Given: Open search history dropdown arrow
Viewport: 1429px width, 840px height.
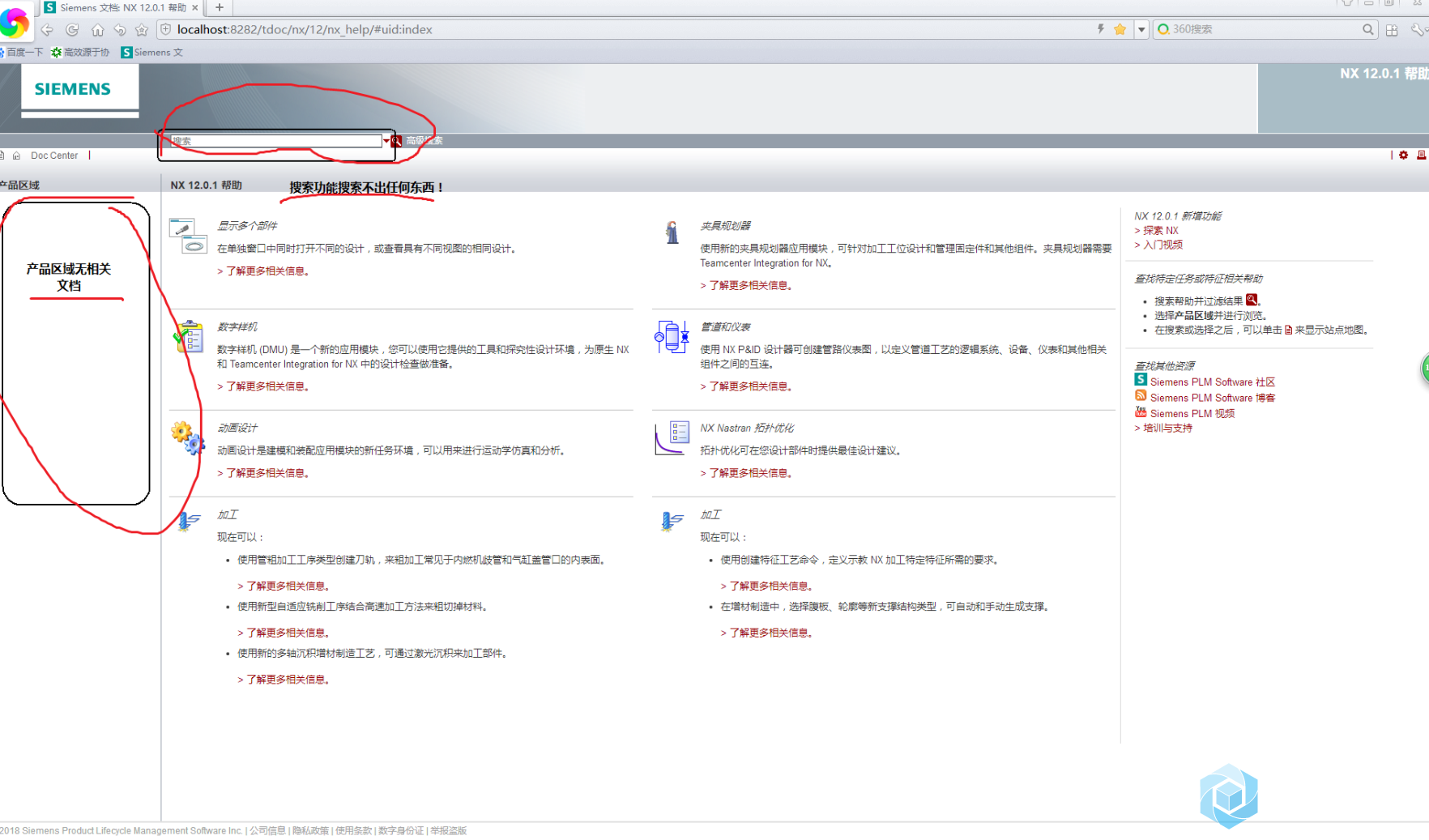Looking at the screenshot, I should click(x=386, y=141).
